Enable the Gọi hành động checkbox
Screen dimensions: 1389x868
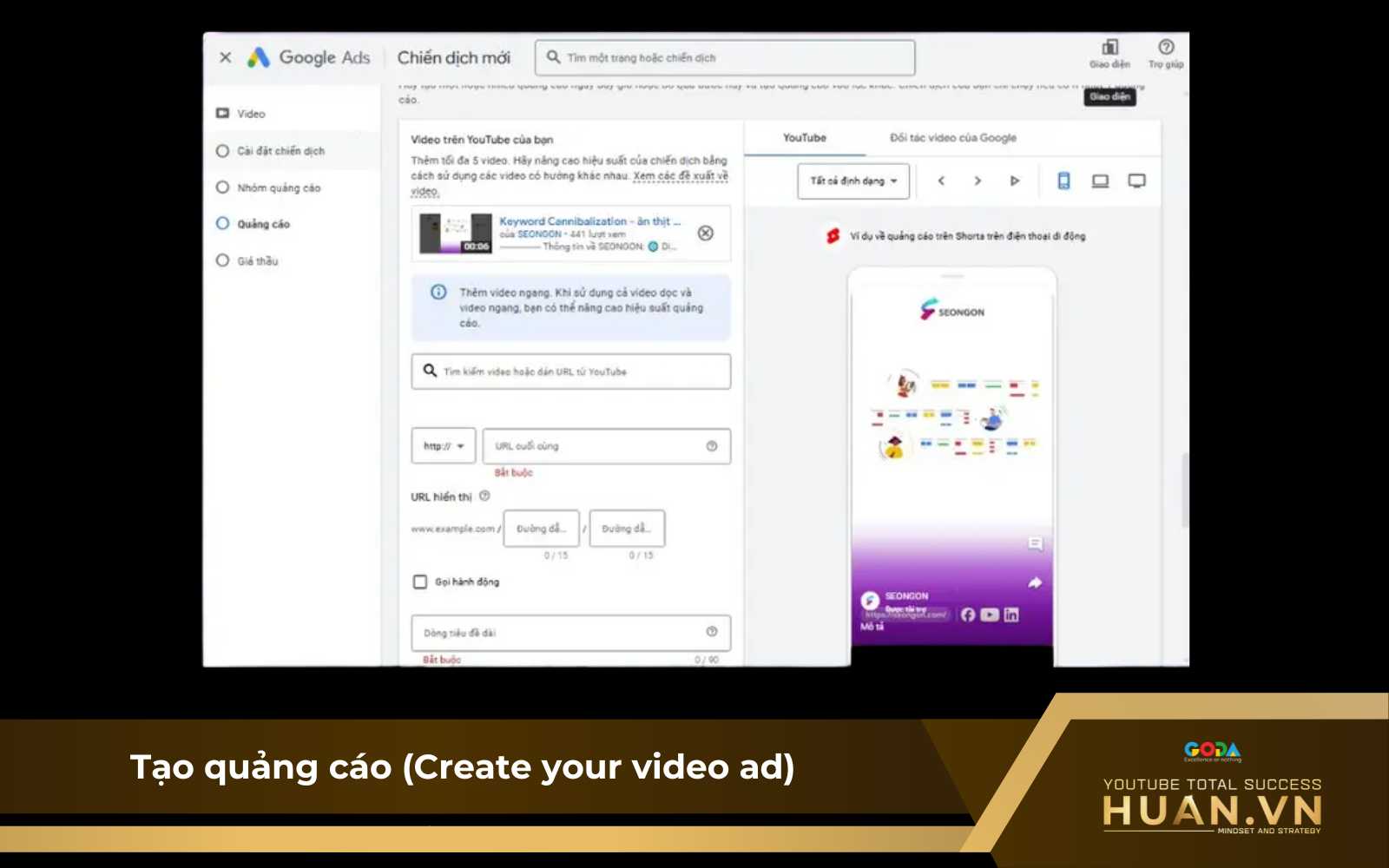pyautogui.click(x=420, y=582)
